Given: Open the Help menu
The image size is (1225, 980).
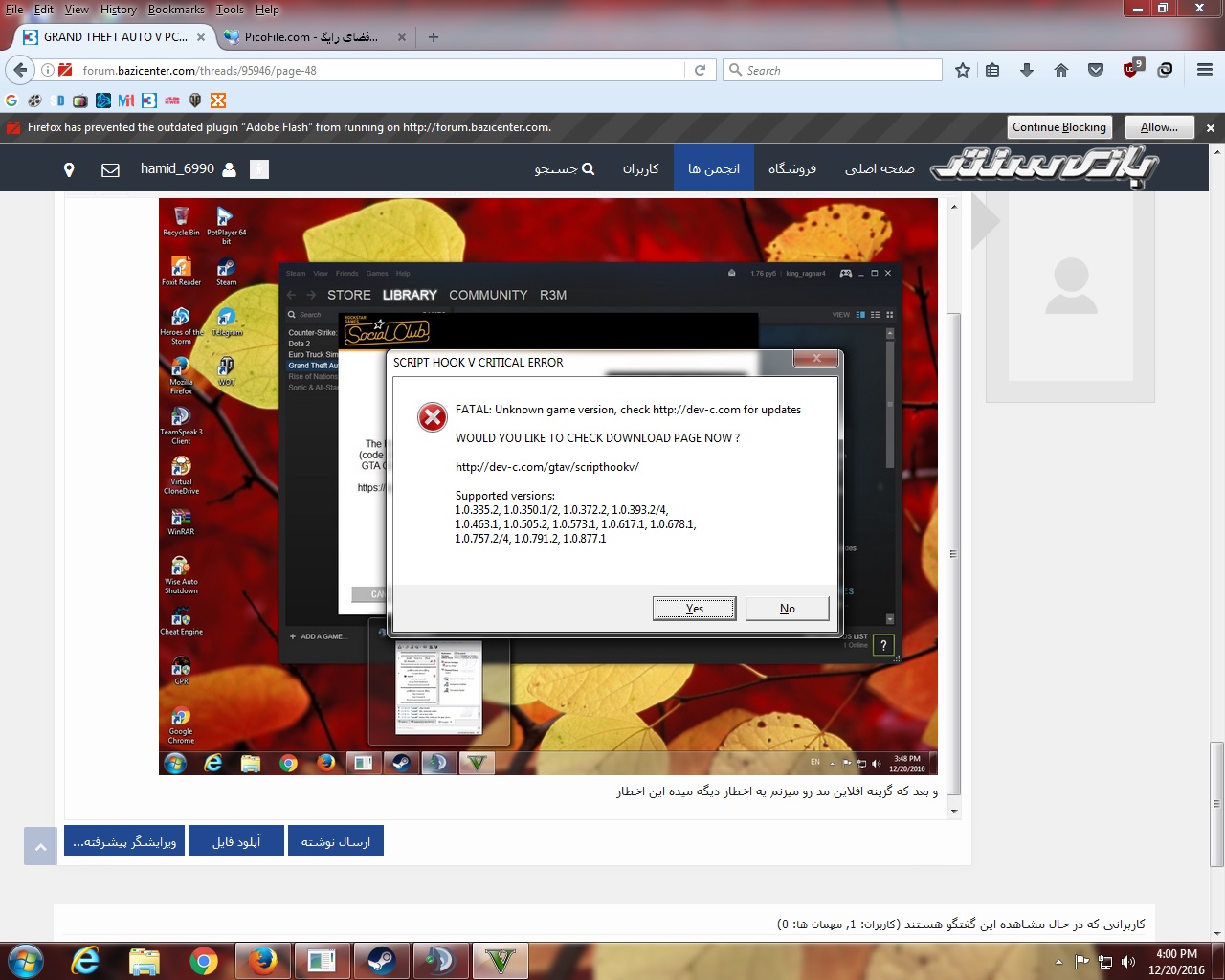Looking at the screenshot, I should [x=267, y=10].
